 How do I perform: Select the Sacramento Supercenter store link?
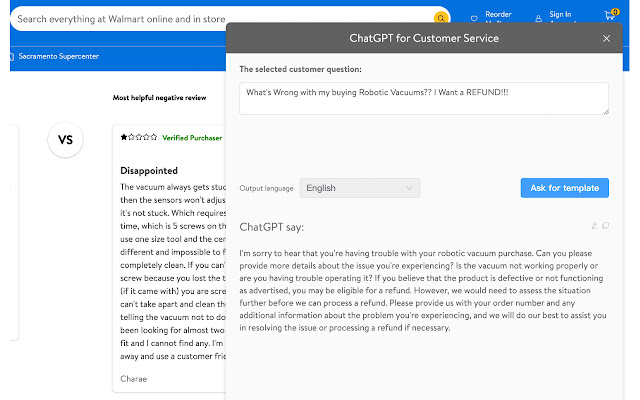coord(59,56)
